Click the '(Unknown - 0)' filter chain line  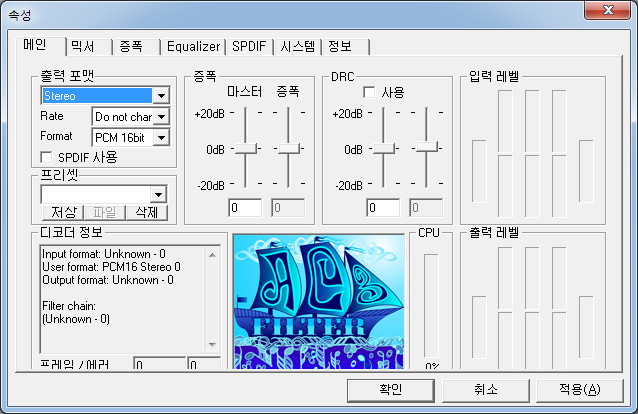[x=76, y=319]
